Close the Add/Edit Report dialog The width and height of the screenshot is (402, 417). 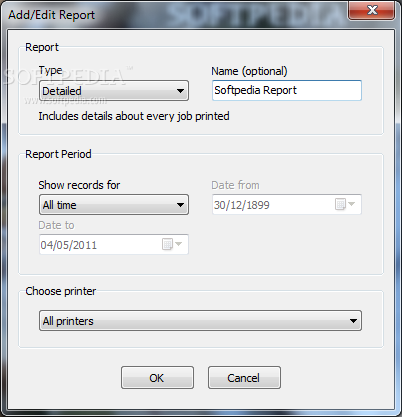[x=372, y=10]
